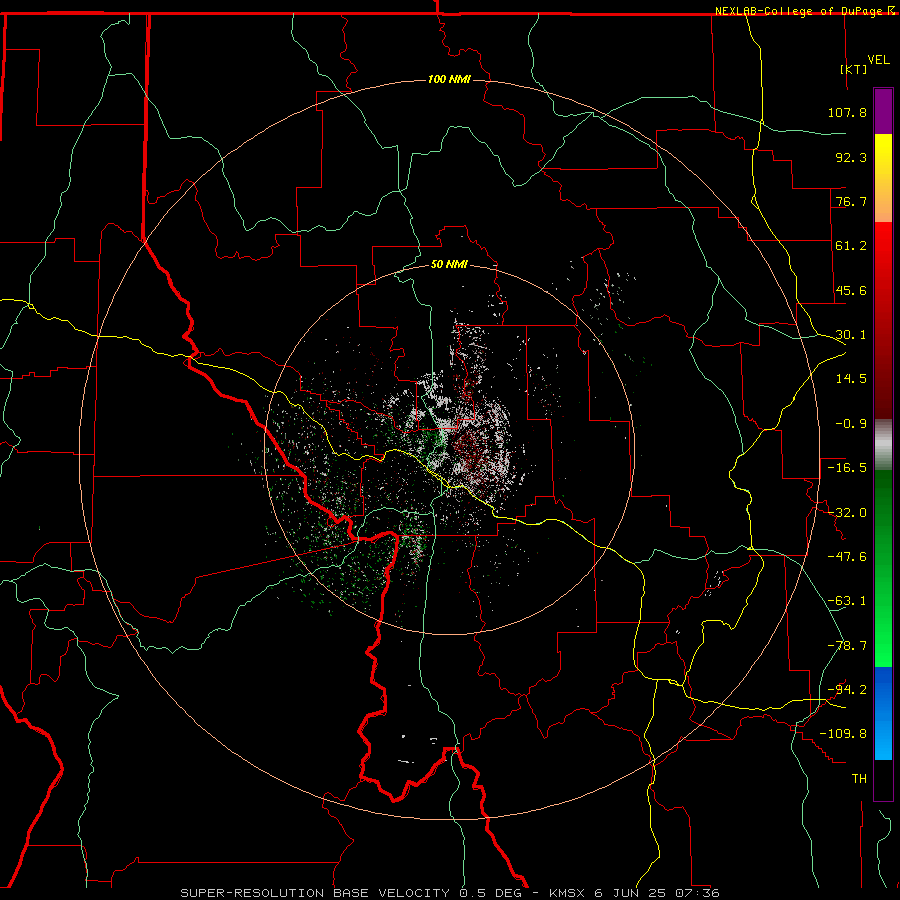Select the 61.2 velocity scale value
This screenshot has height=900, width=900.
tap(851, 246)
